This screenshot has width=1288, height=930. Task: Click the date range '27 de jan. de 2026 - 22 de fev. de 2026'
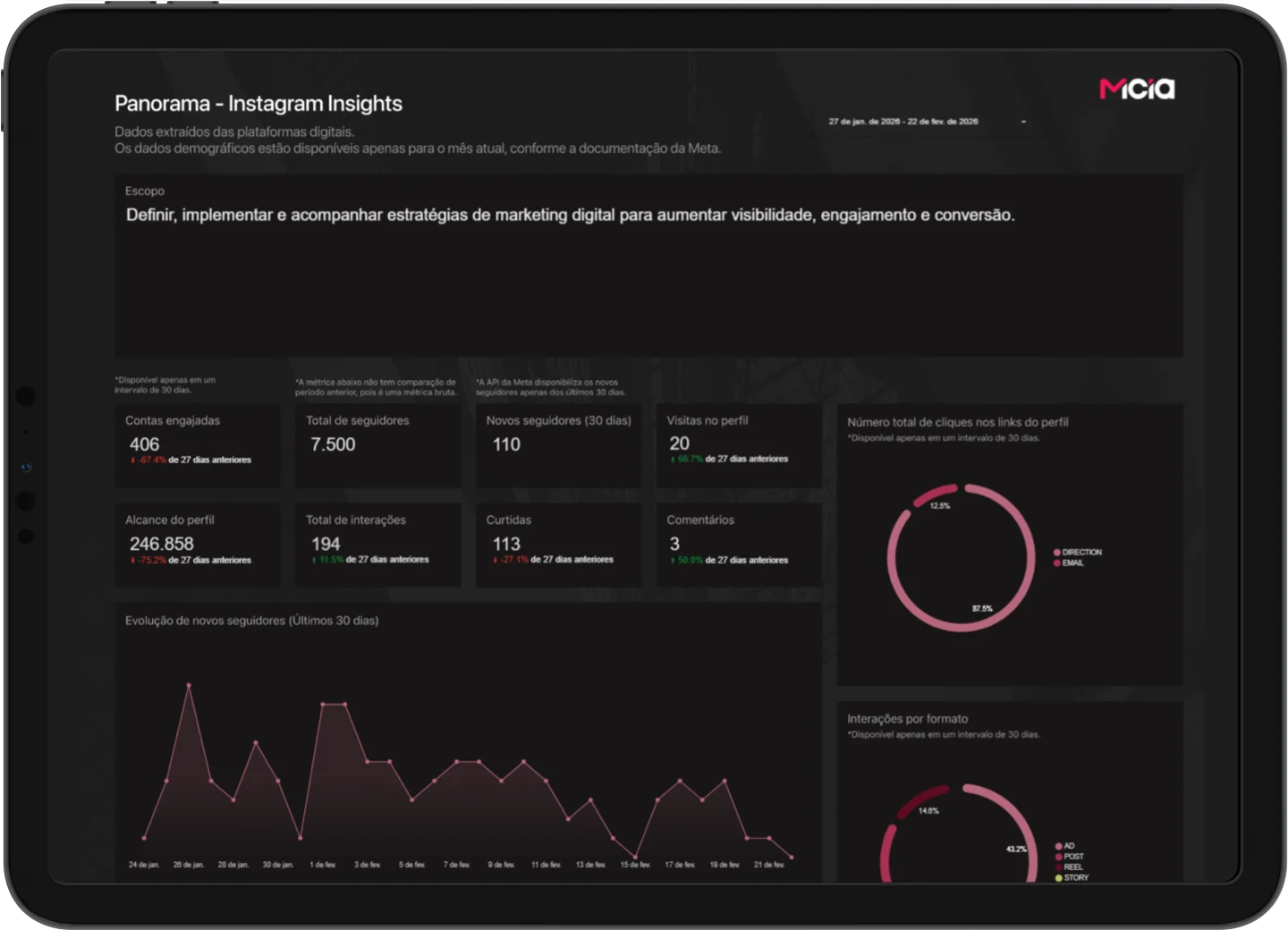coord(902,122)
